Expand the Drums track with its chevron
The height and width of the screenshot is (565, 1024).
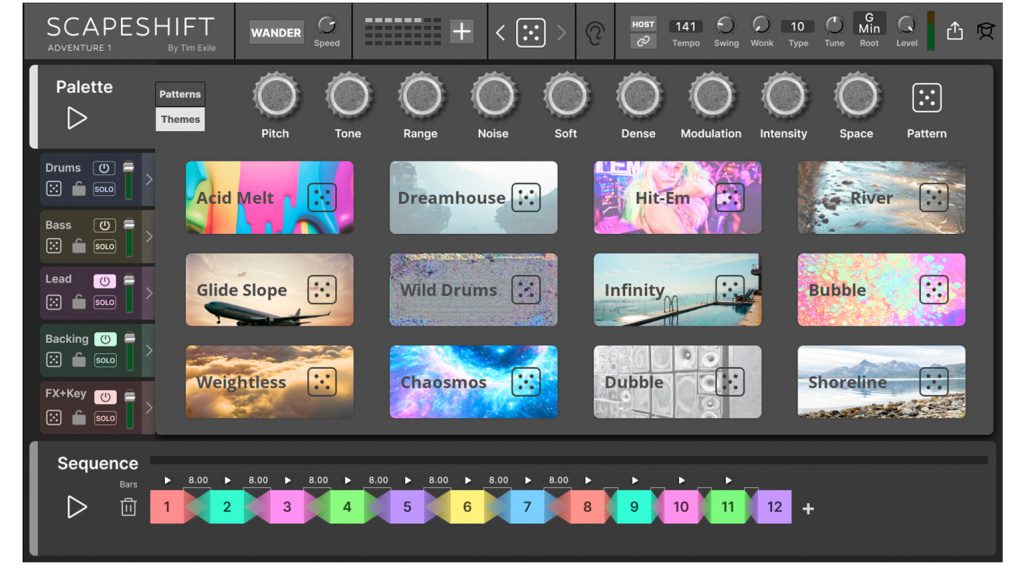(x=149, y=180)
